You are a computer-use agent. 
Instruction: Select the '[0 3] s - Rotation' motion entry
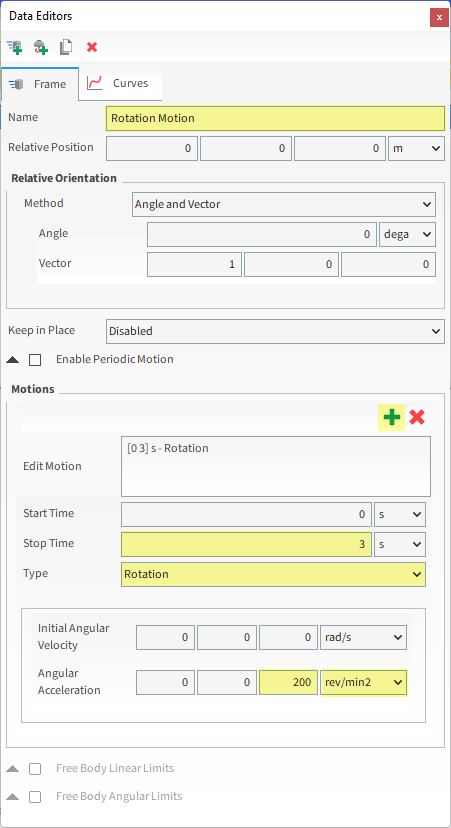(168, 448)
